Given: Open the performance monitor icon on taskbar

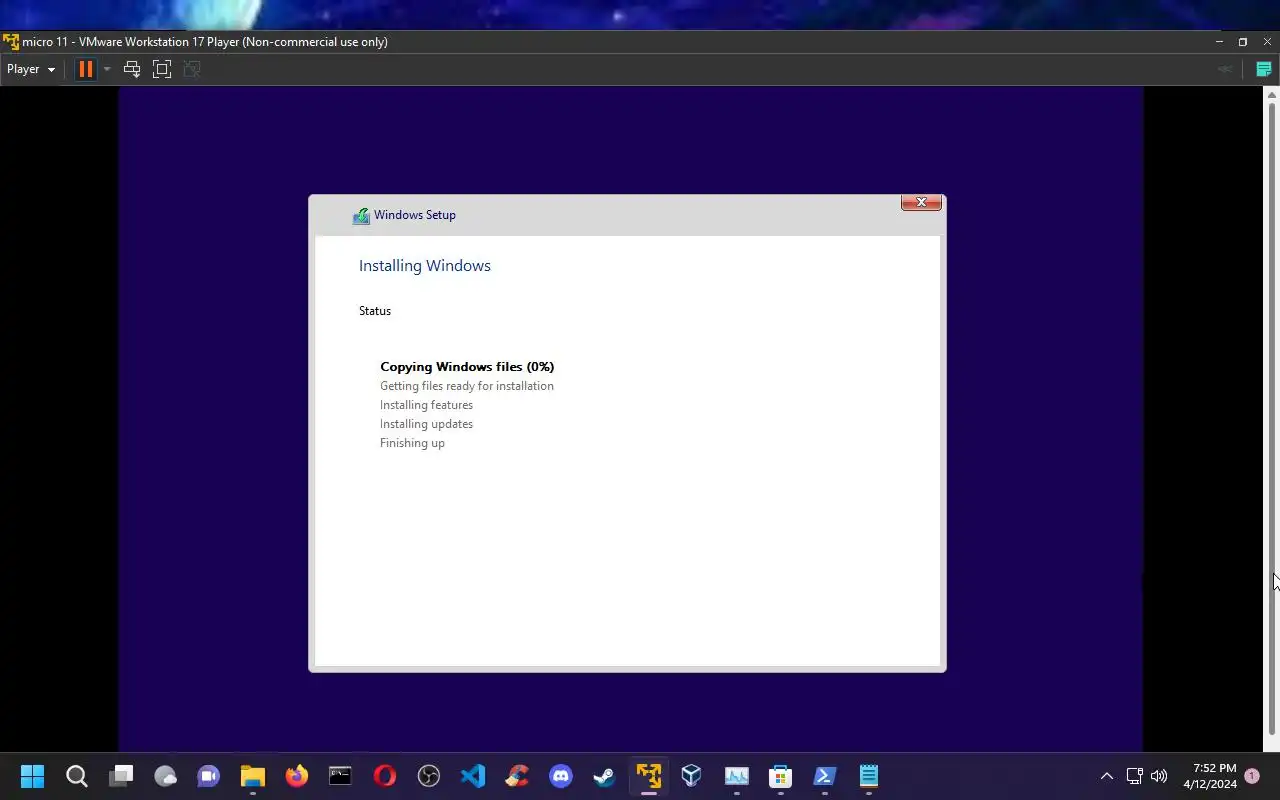Looking at the screenshot, I should click(x=737, y=776).
